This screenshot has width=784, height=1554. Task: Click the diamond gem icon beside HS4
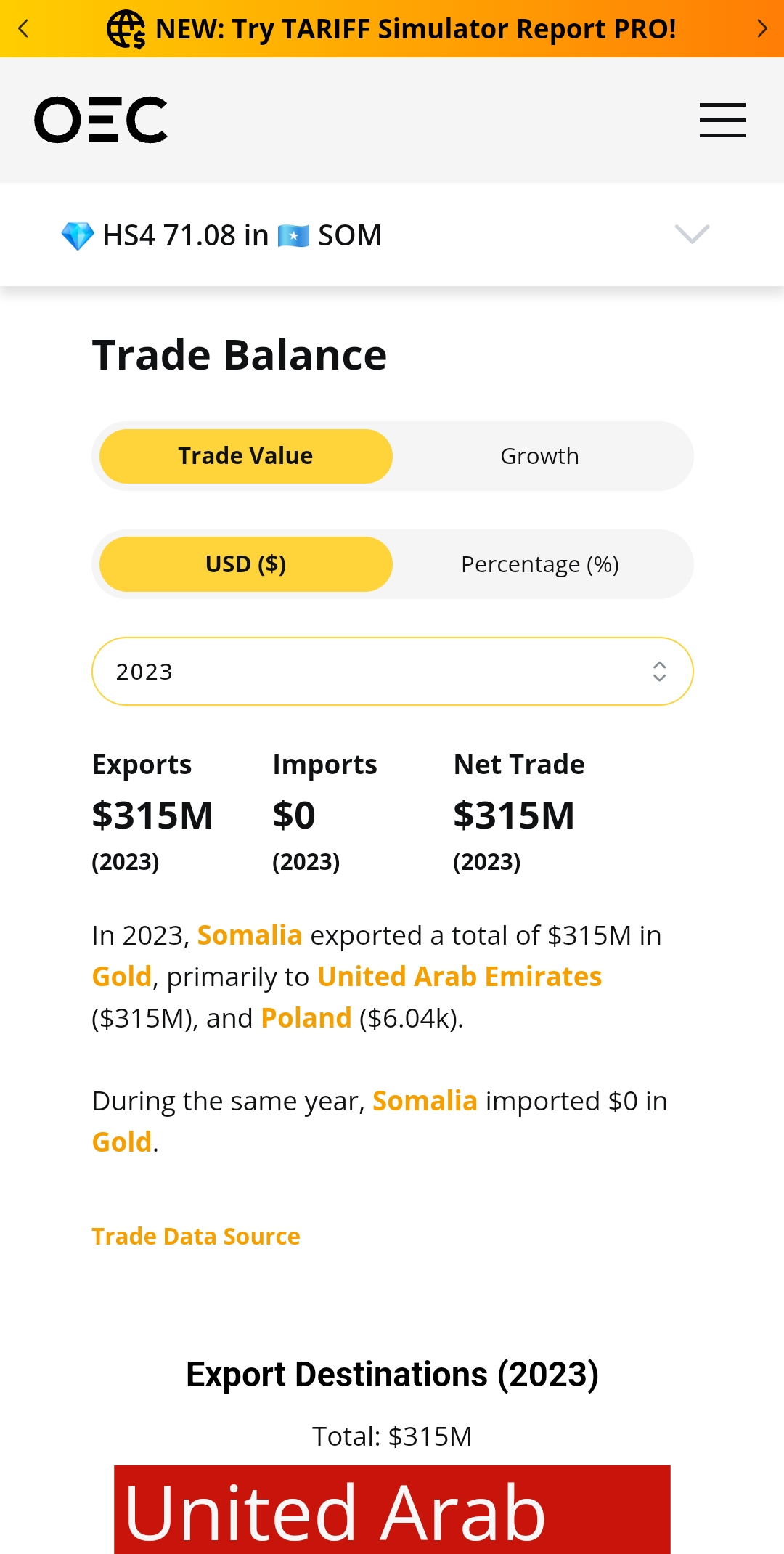tap(77, 236)
